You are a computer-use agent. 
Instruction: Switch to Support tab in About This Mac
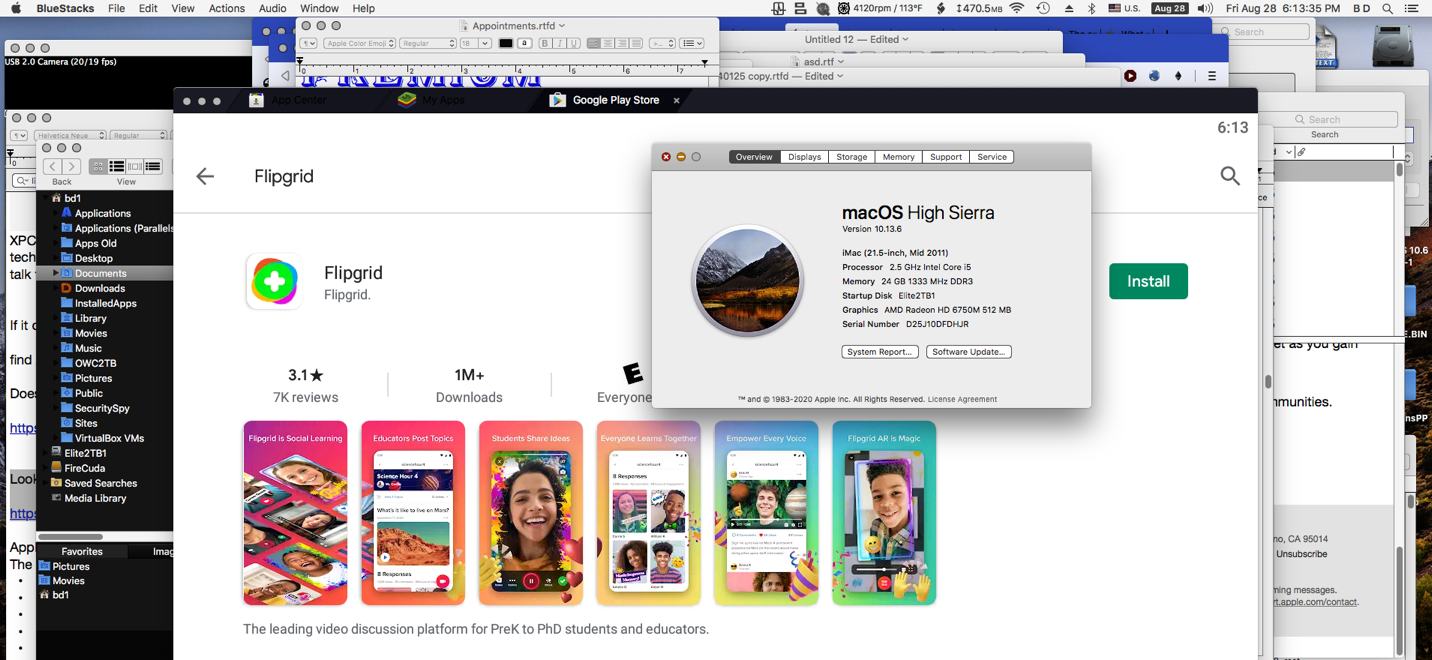(945, 157)
